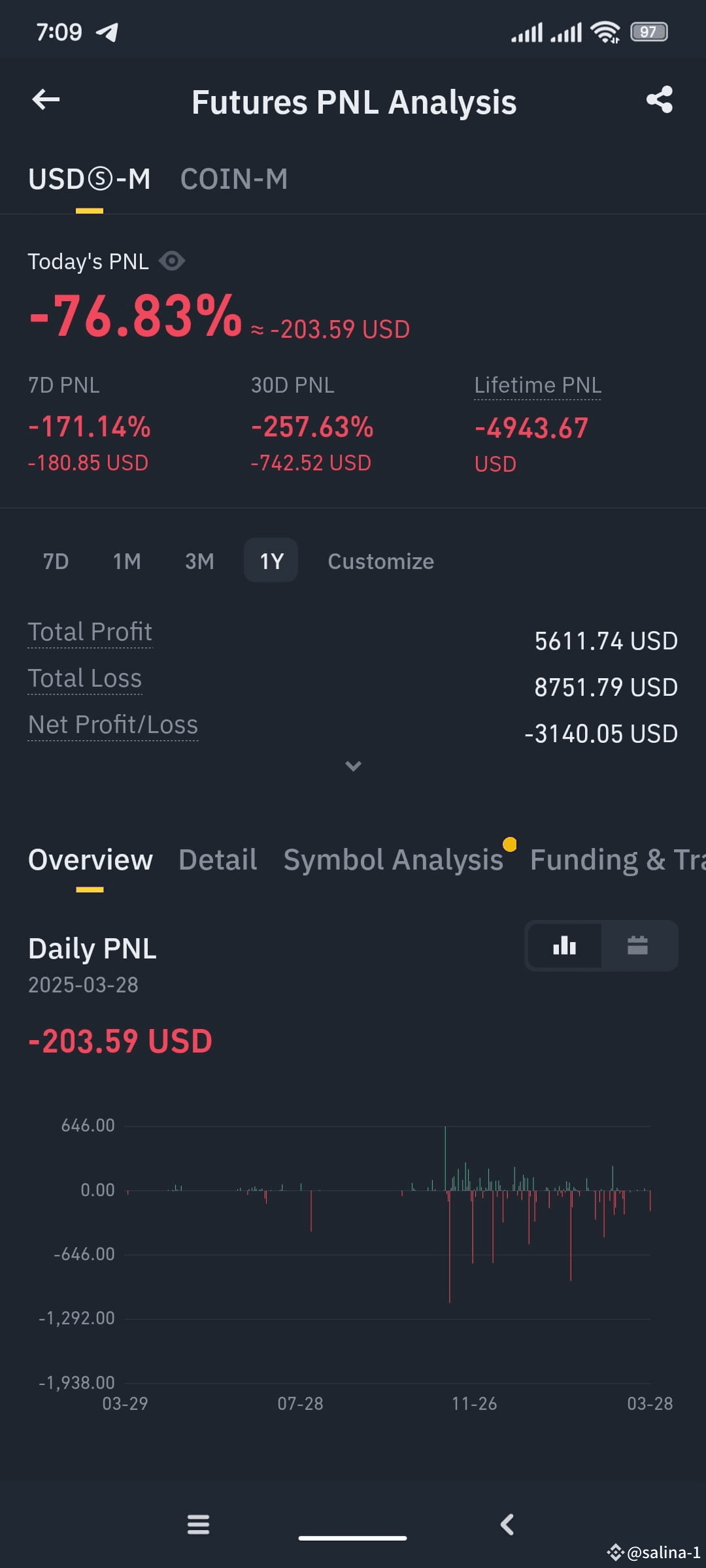Screen dimensions: 706x1568
Task: Tap the back arrow in the header
Action: coord(46,100)
